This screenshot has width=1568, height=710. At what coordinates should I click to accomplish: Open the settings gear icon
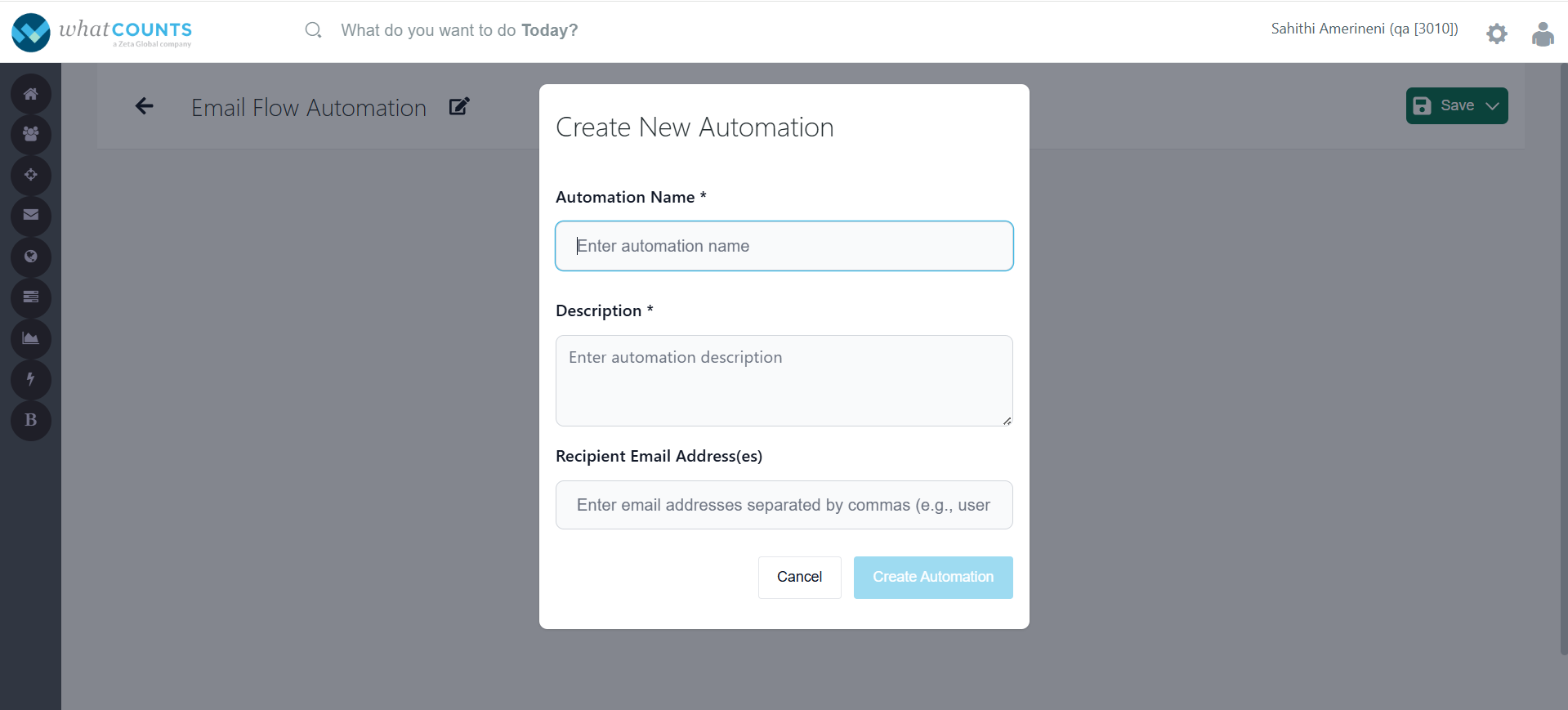[1496, 33]
